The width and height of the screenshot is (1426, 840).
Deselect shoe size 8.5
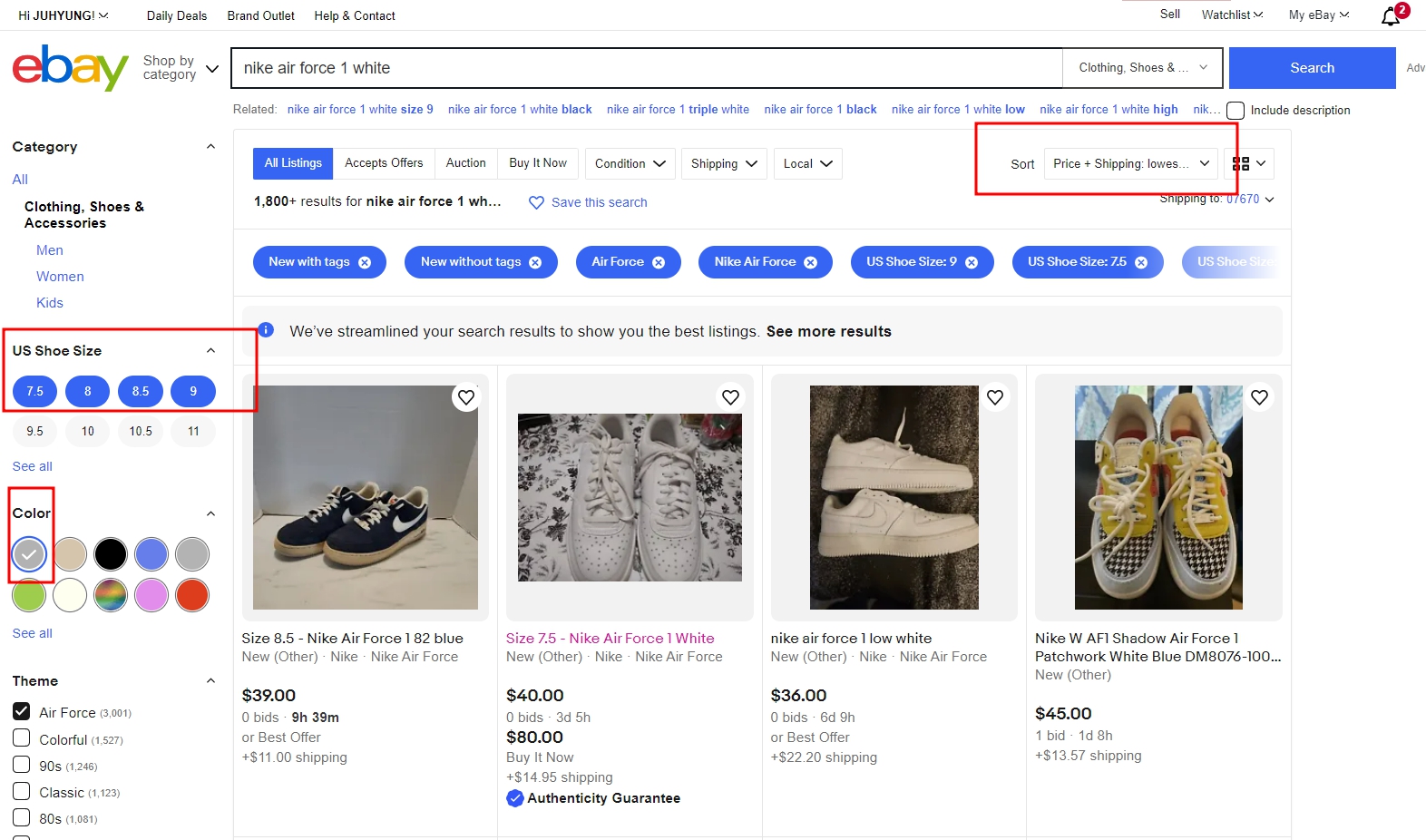(141, 391)
